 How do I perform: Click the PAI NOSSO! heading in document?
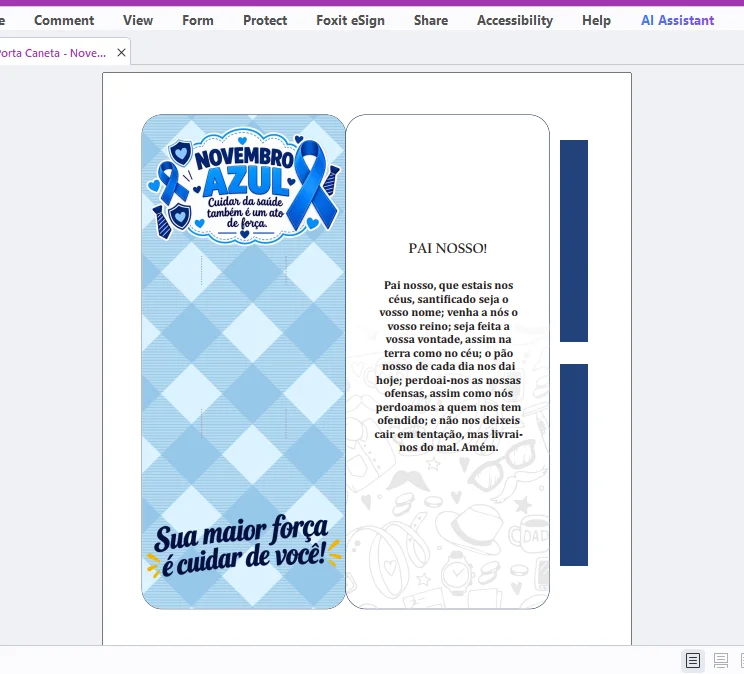pos(448,248)
